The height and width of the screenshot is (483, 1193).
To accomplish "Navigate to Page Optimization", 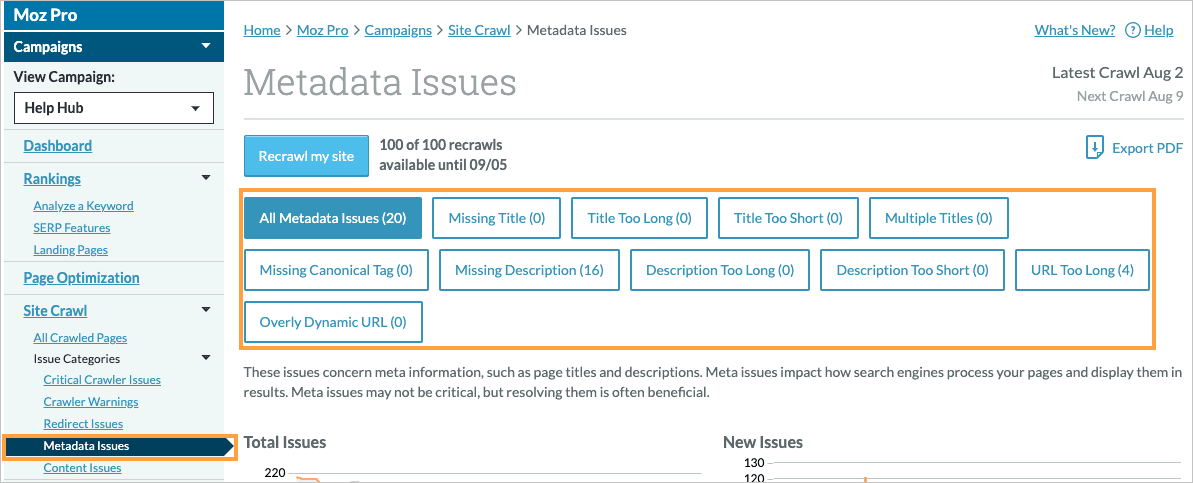I will (x=82, y=278).
